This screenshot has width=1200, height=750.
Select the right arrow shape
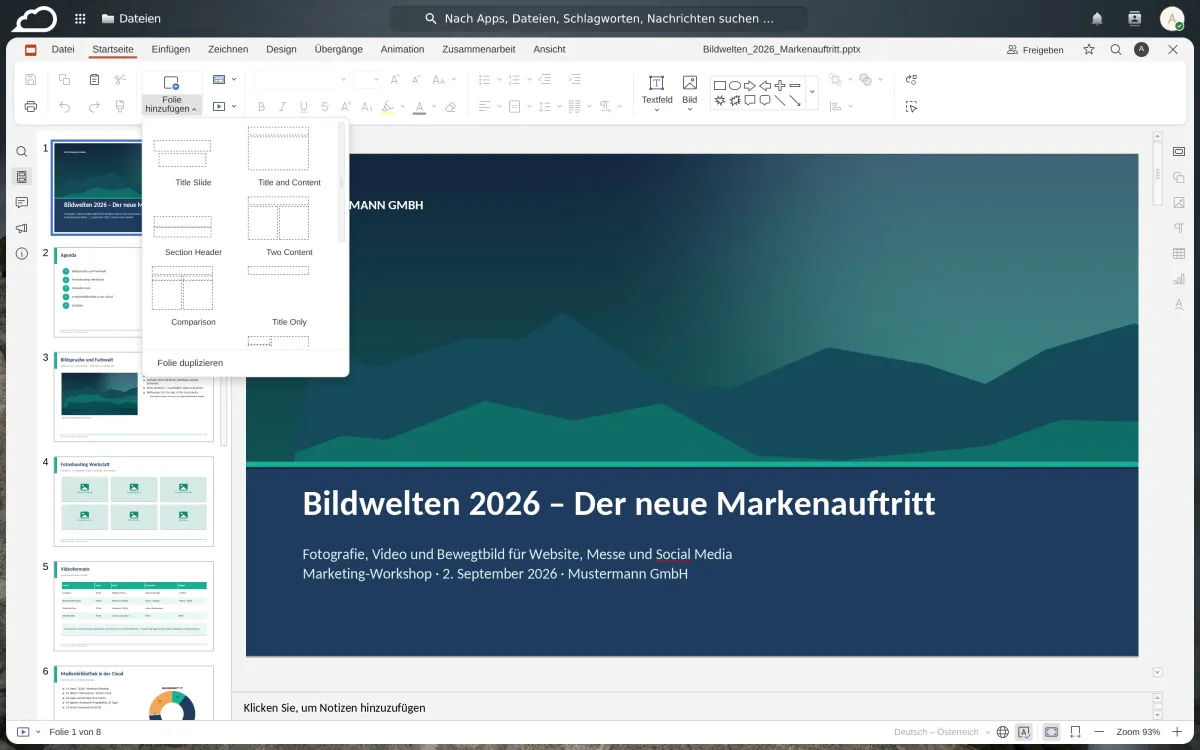(x=750, y=86)
